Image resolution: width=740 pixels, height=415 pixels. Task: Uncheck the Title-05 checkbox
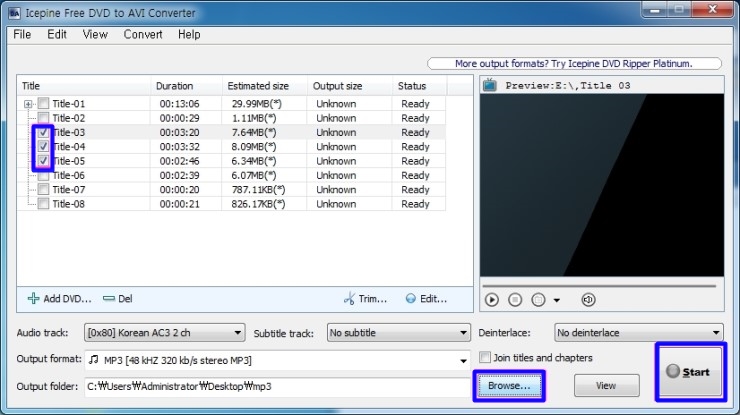43,161
